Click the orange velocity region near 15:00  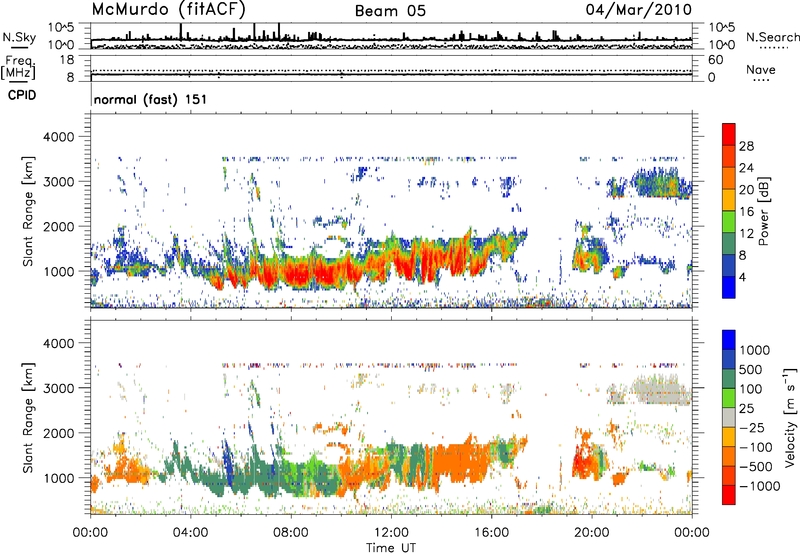coord(459,462)
